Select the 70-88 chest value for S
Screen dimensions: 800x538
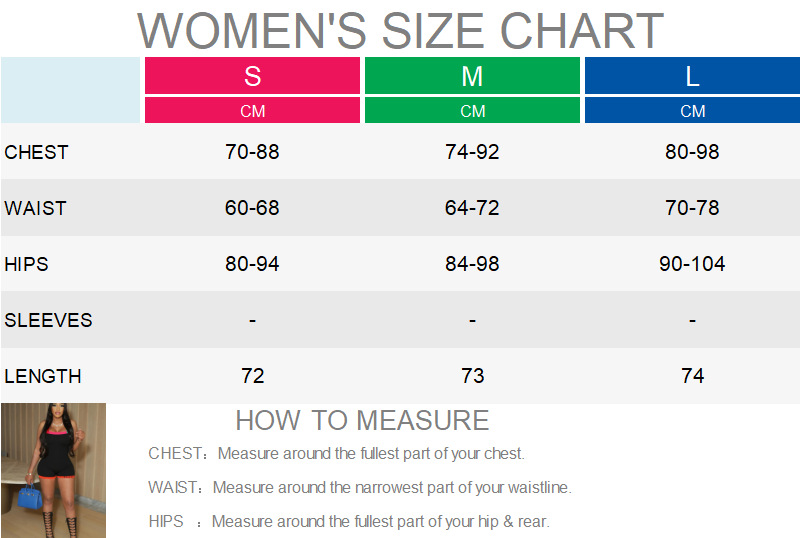pos(252,152)
